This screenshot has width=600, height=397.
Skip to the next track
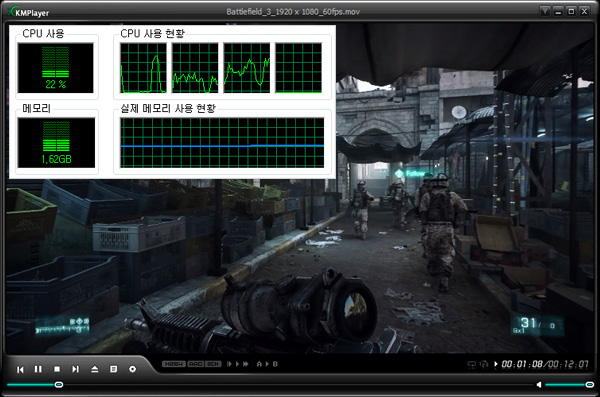click(x=75, y=369)
